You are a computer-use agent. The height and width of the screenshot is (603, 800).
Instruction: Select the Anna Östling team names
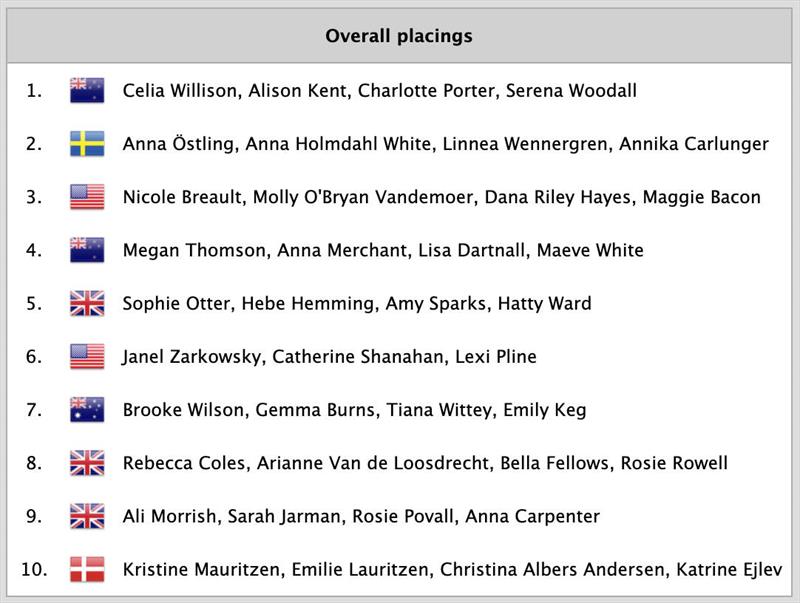(445, 144)
